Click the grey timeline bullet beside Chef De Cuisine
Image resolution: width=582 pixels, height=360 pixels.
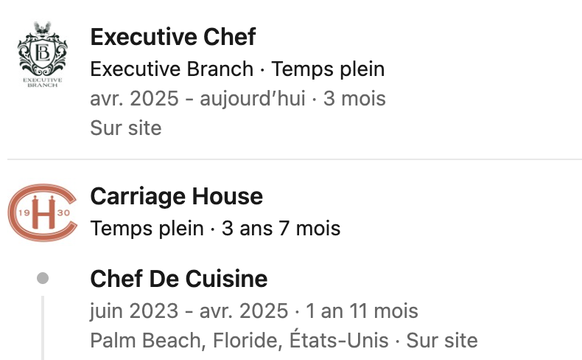[43, 278]
